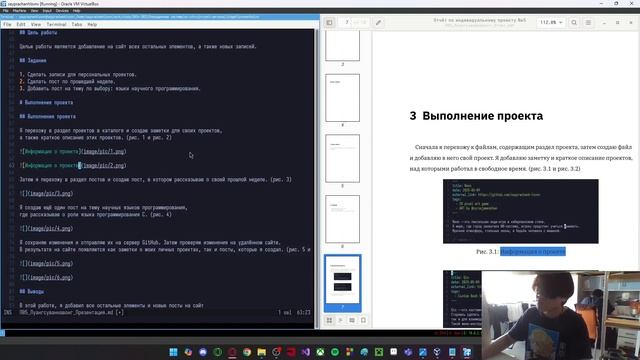
Task: Click the highlighted figure 3.1 caption text
Action: click(533, 251)
